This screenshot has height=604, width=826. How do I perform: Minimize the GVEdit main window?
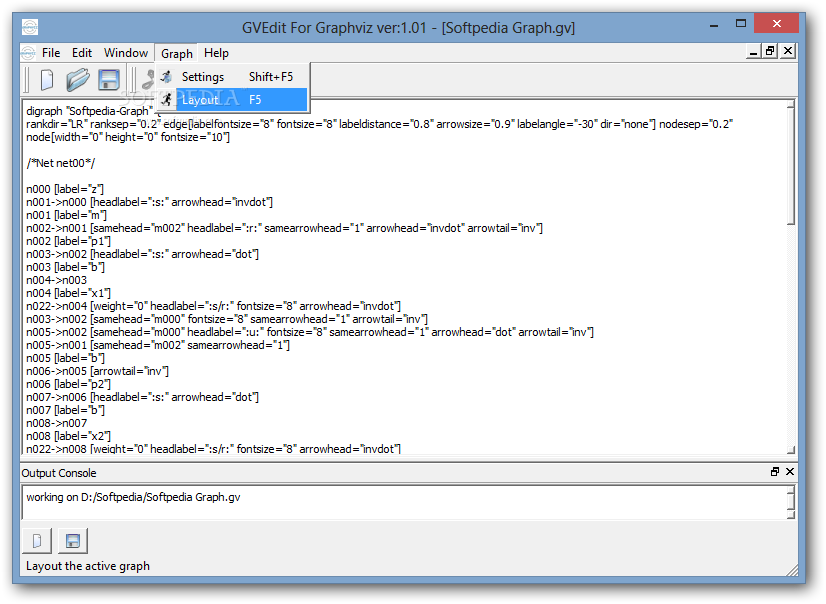pos(714,24)
